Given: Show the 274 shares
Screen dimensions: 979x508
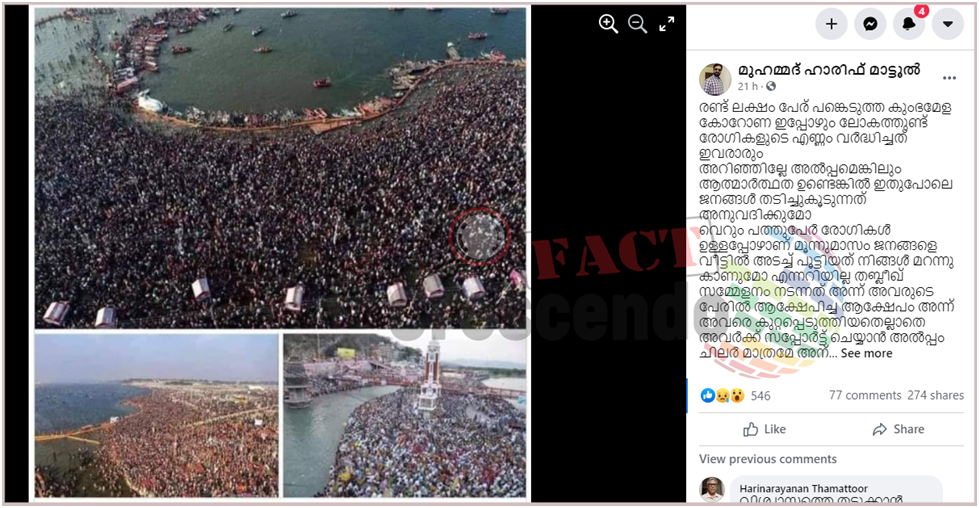Looking at the screenshot, I should pos(935,395).
